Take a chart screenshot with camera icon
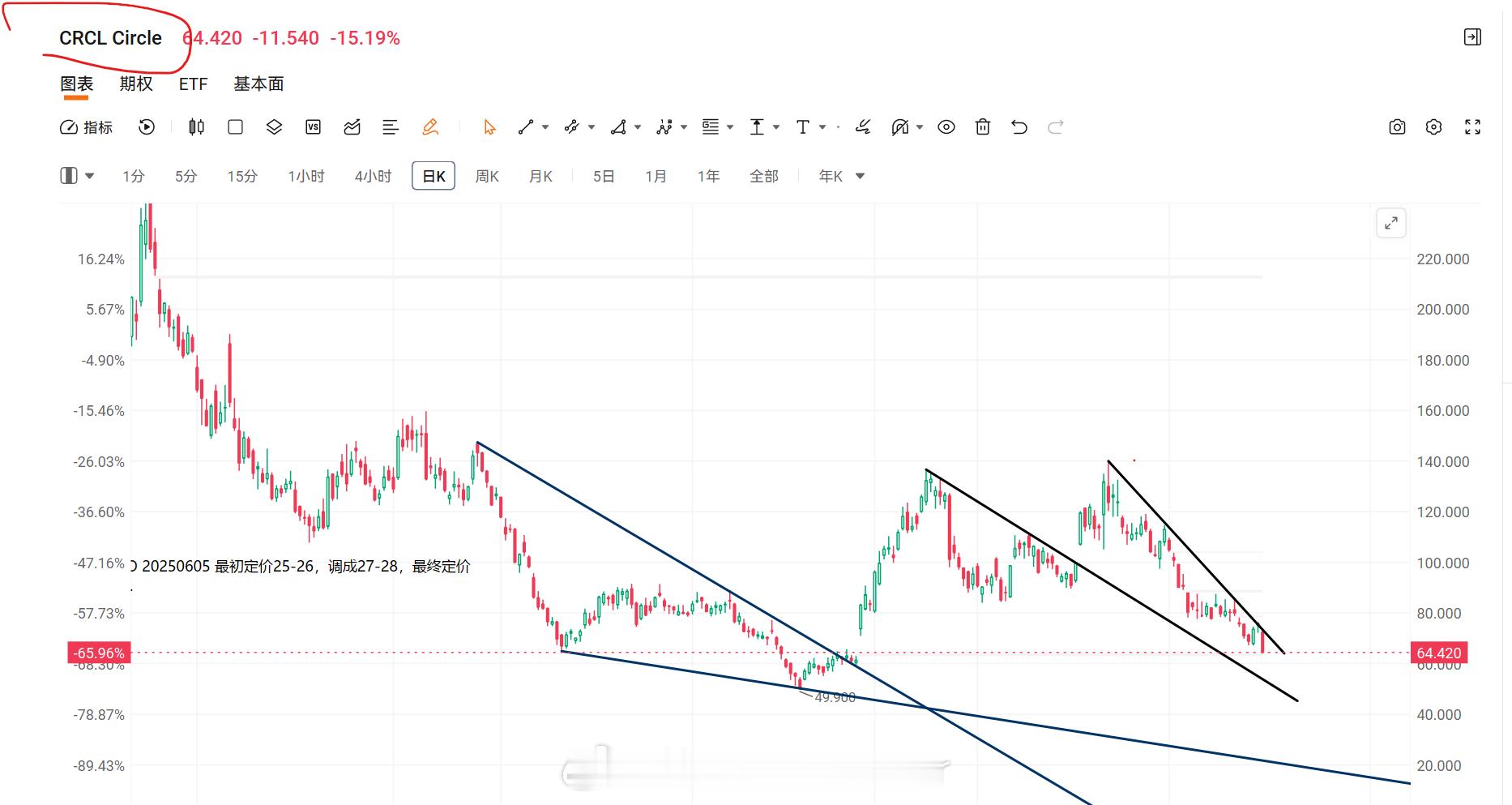Viewport: 1512px width, 805px height. (1397, 127)
